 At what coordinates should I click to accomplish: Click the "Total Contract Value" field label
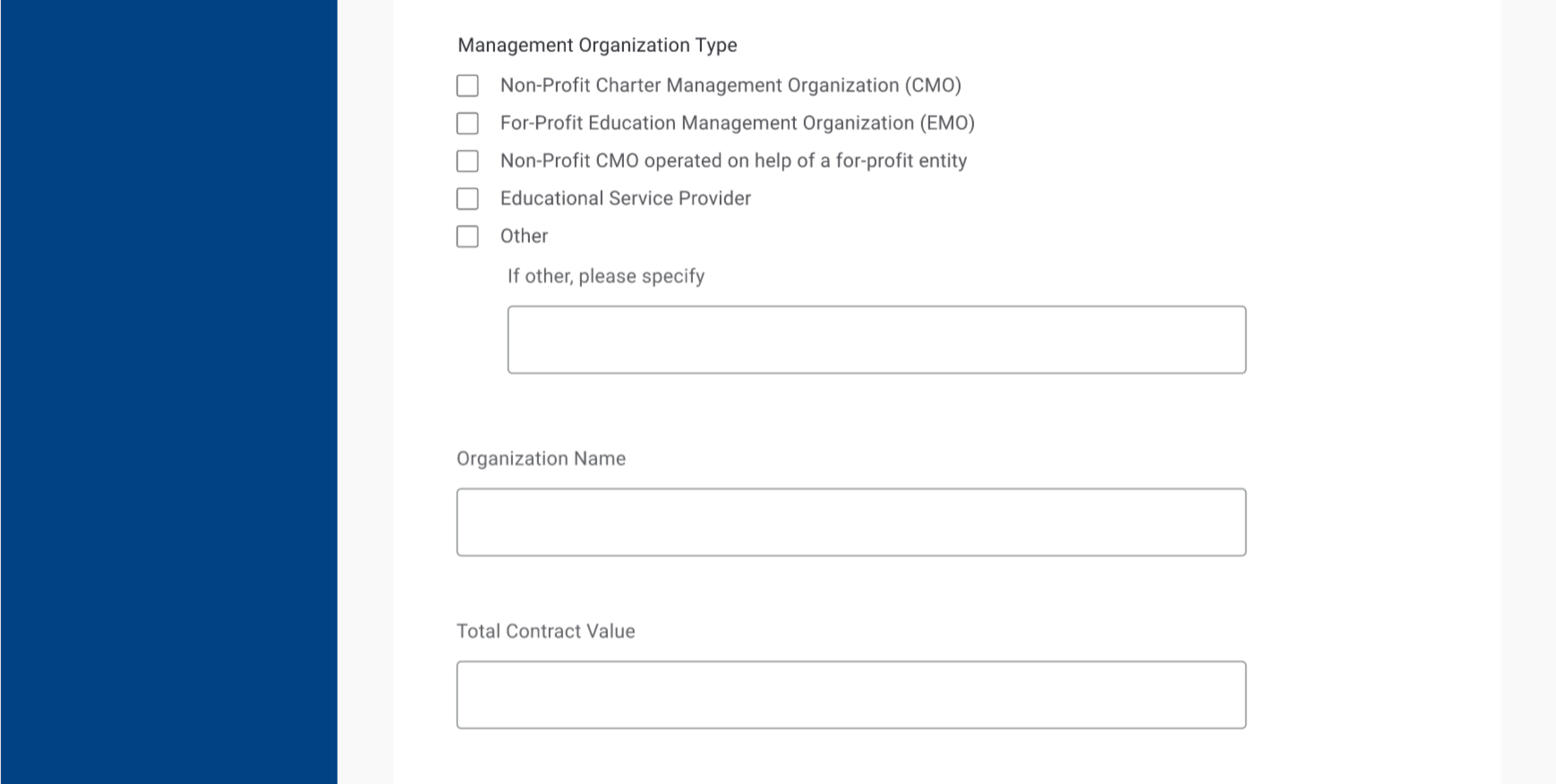(x=545, y=632)
